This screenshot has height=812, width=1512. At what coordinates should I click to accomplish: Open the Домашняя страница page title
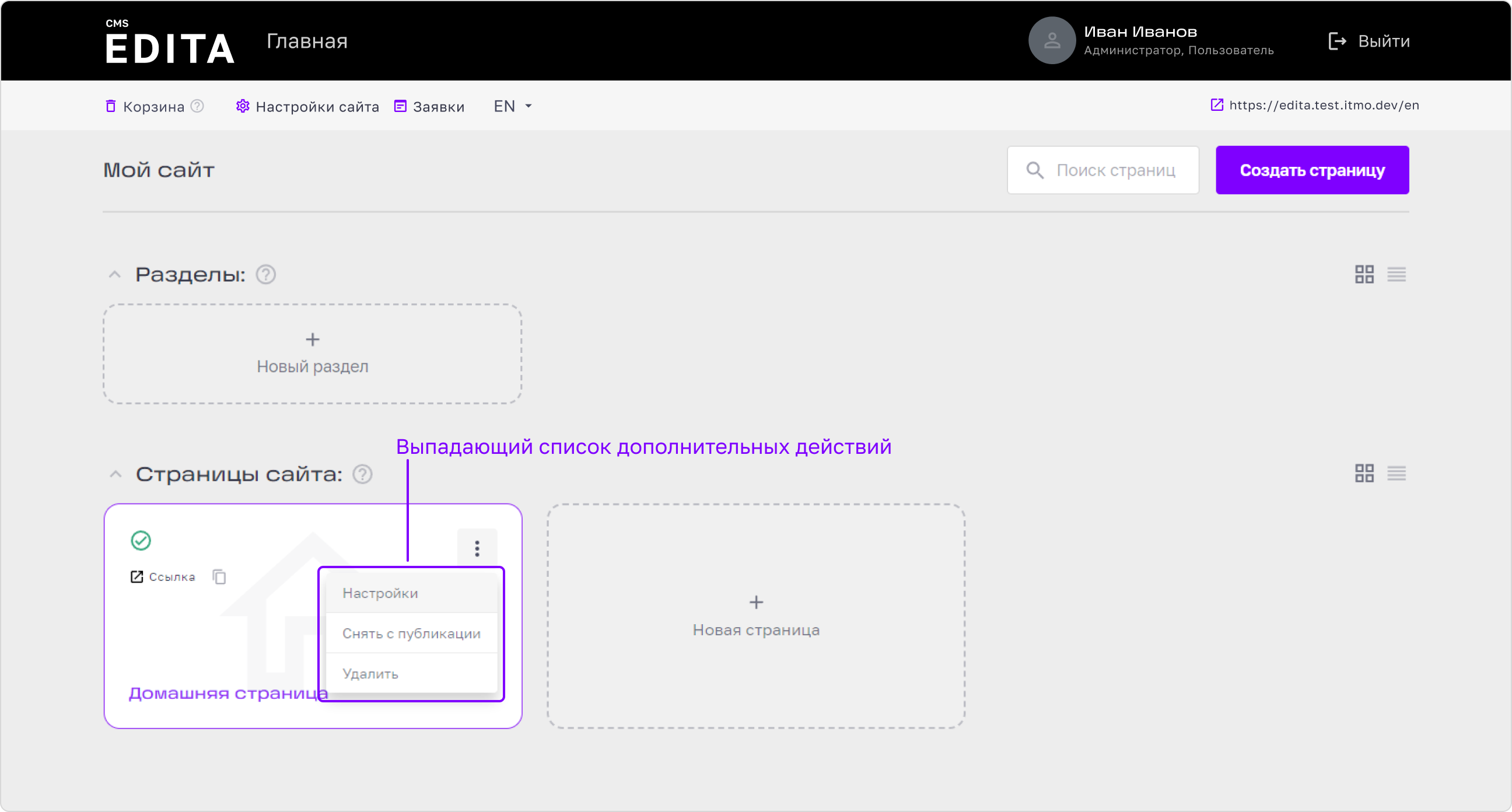[228, 694]
